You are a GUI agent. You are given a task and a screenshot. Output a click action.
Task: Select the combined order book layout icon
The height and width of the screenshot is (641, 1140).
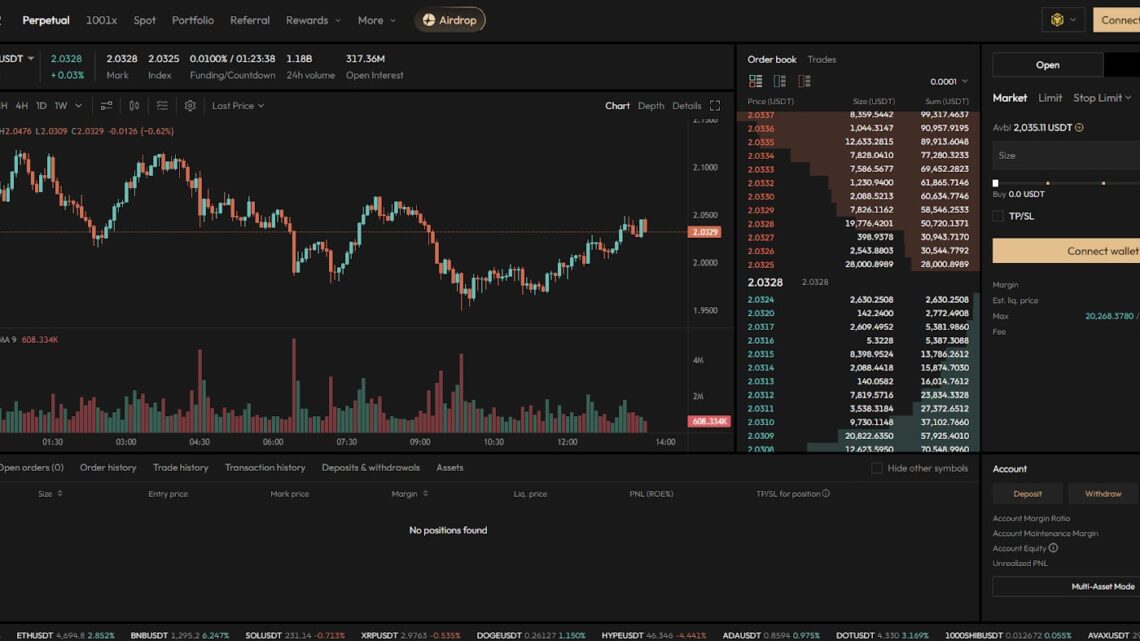point(755,80)
